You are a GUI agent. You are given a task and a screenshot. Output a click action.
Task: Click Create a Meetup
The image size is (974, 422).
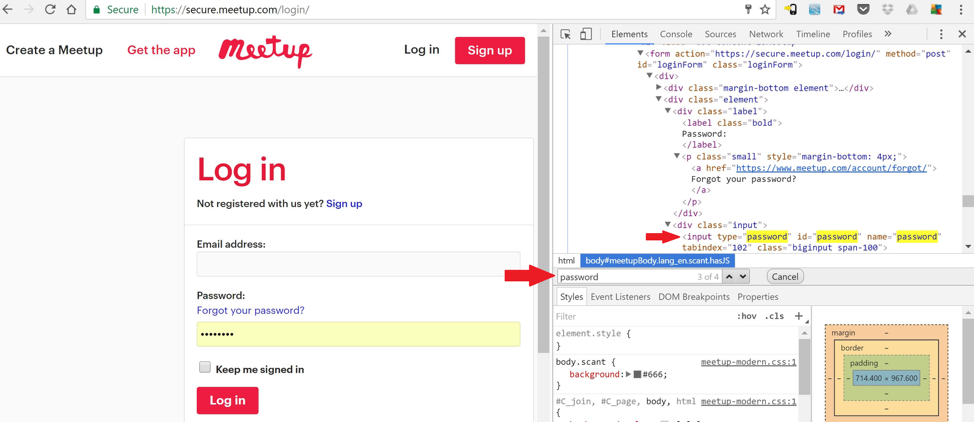pyautogui.click(x=55, y=50)
